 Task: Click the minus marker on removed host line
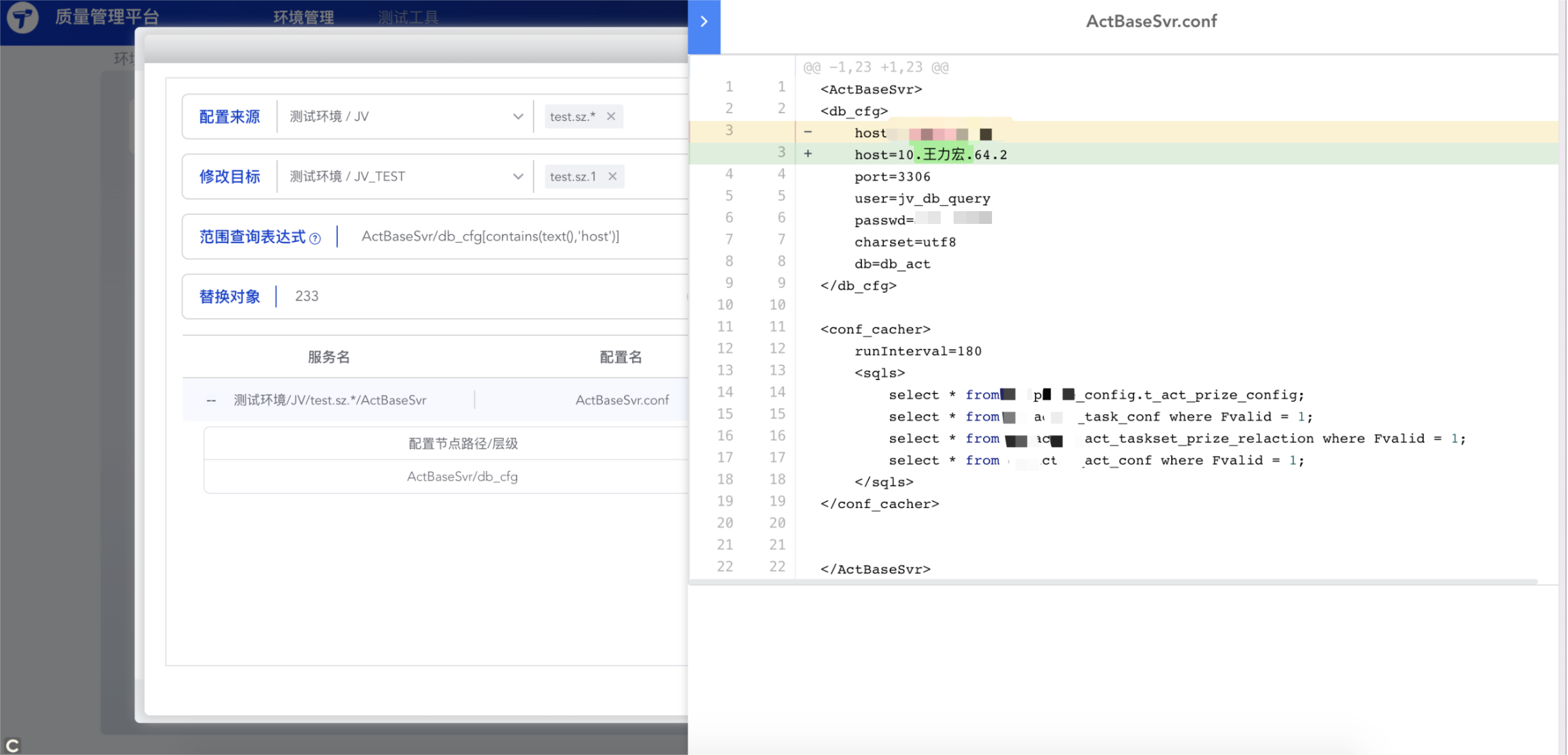click(808, 132)
